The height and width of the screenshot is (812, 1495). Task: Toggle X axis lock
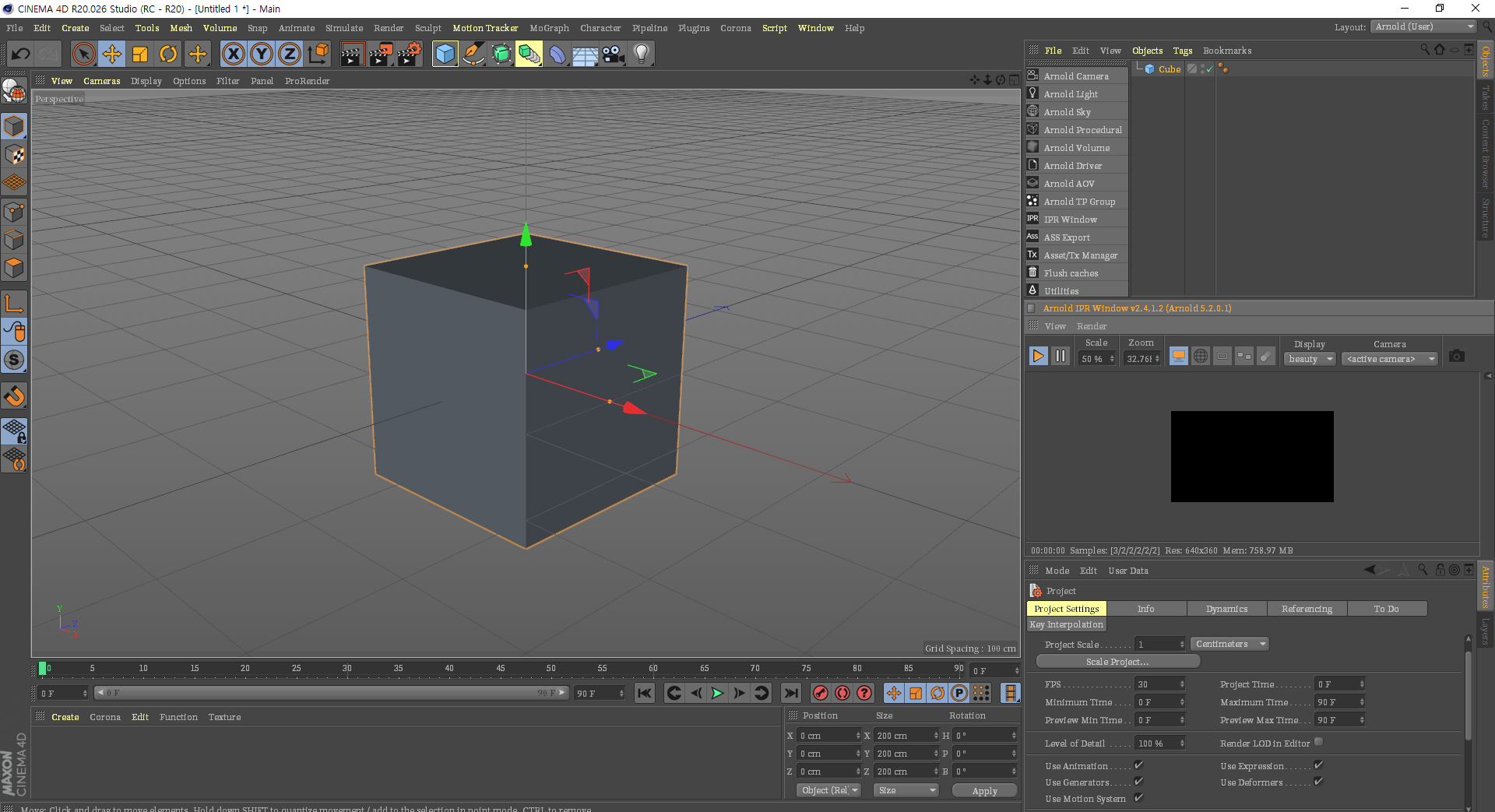coord(233,54)
